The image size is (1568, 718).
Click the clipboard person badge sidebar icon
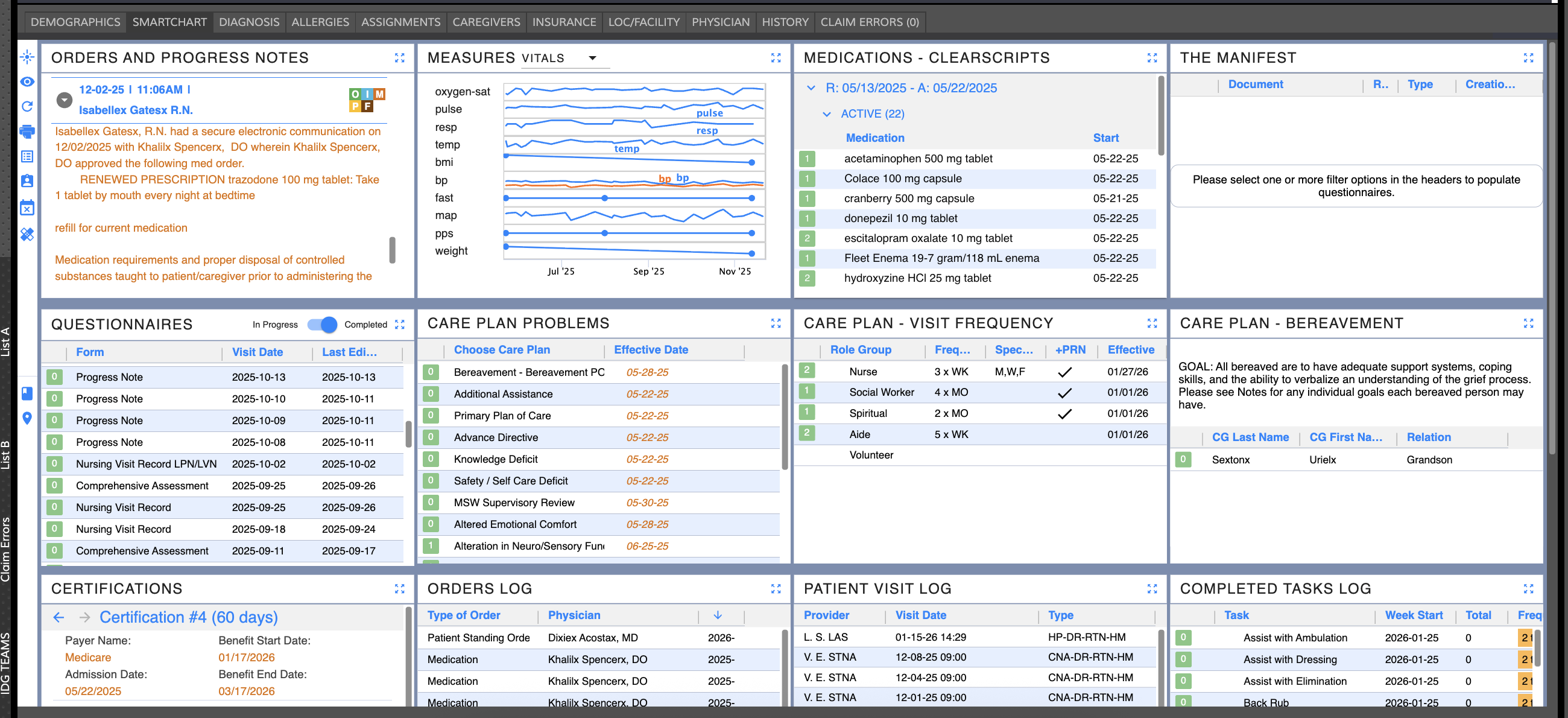click(x=27, y=181)
